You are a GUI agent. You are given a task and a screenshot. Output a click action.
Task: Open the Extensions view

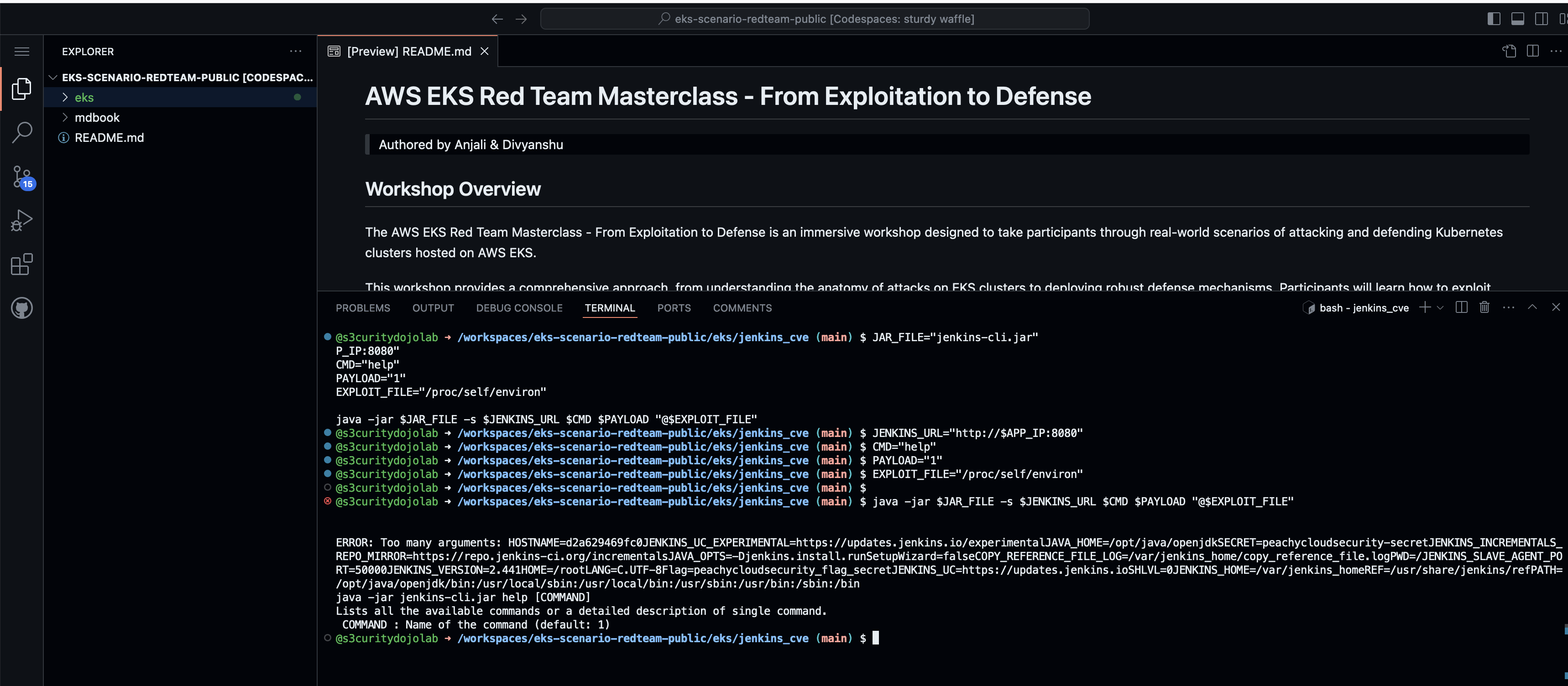coord(22,264)
